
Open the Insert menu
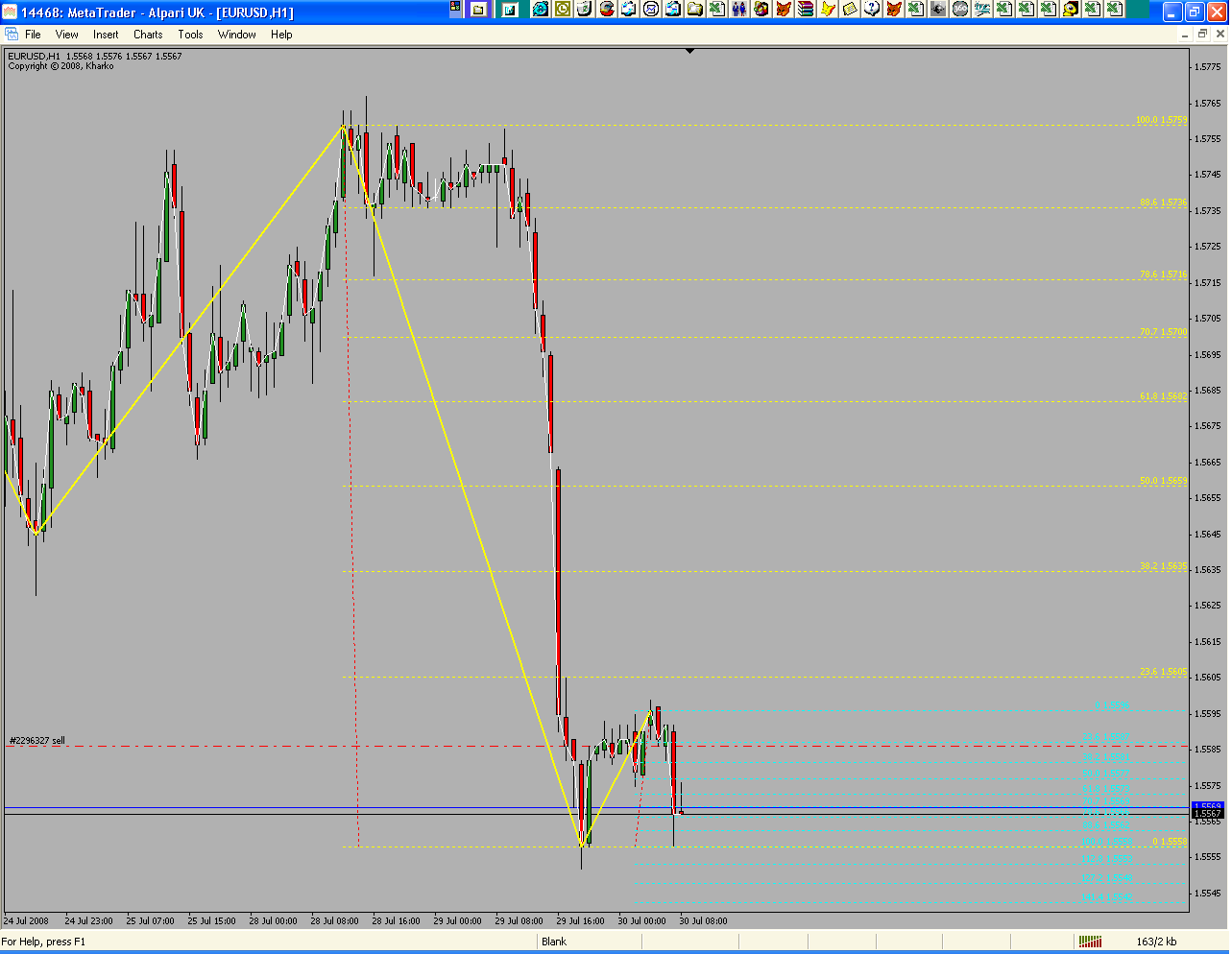106,35
